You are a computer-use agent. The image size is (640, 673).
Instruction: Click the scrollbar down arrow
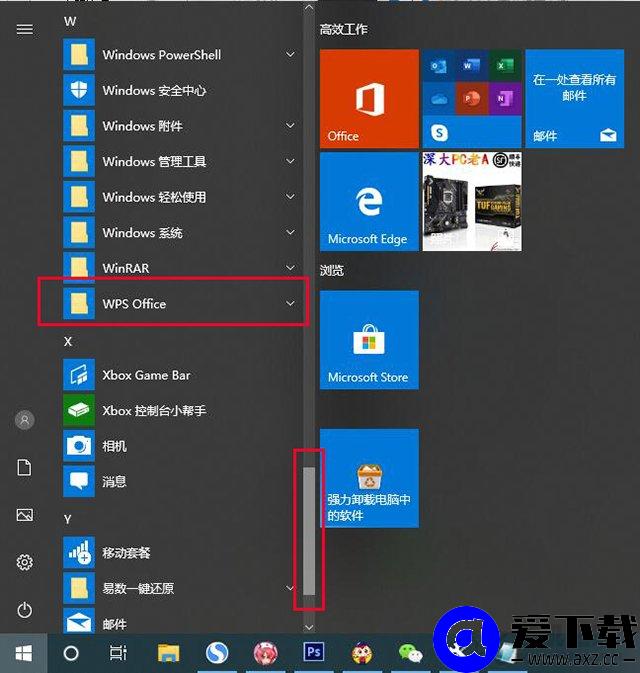pos(309,627)
